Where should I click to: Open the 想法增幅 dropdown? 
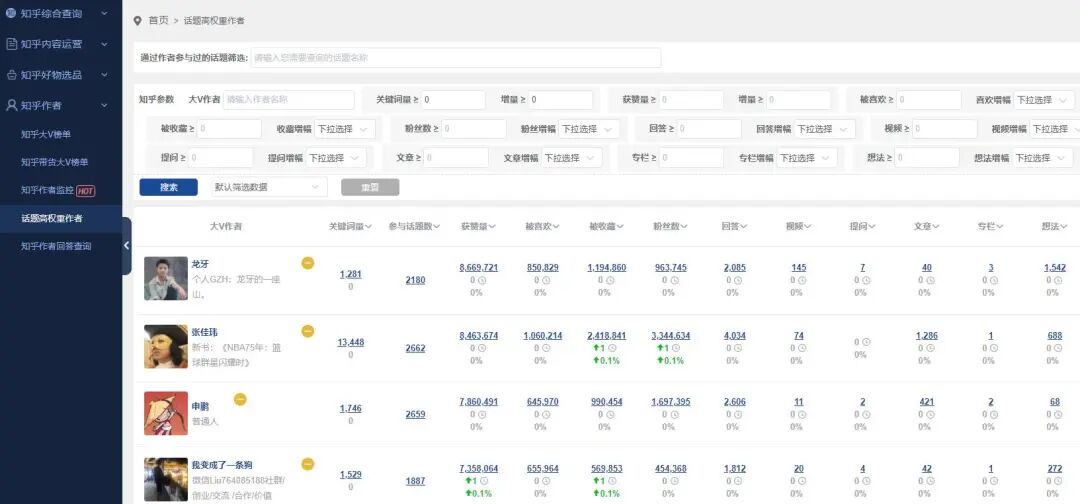pyautogui.click(x=1043, y=158)
